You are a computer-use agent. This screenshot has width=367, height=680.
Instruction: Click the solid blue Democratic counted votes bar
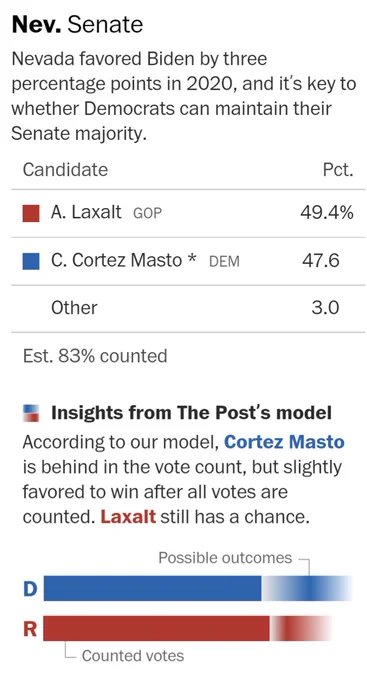[153, 588]
